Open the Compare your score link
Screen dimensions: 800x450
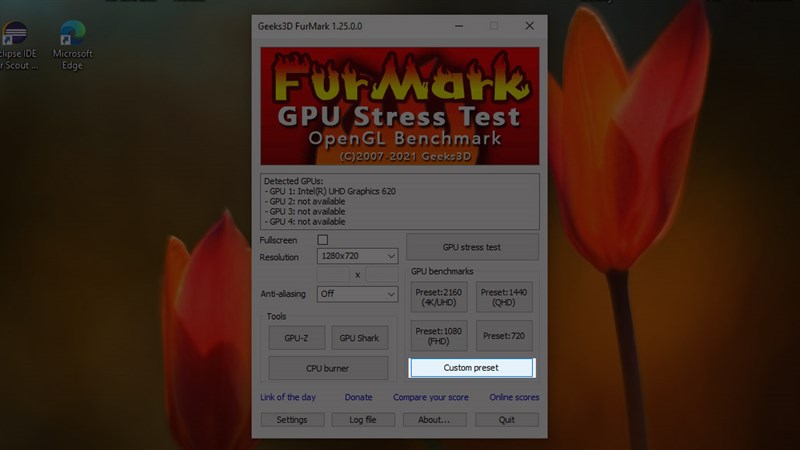tap(431, 397)
